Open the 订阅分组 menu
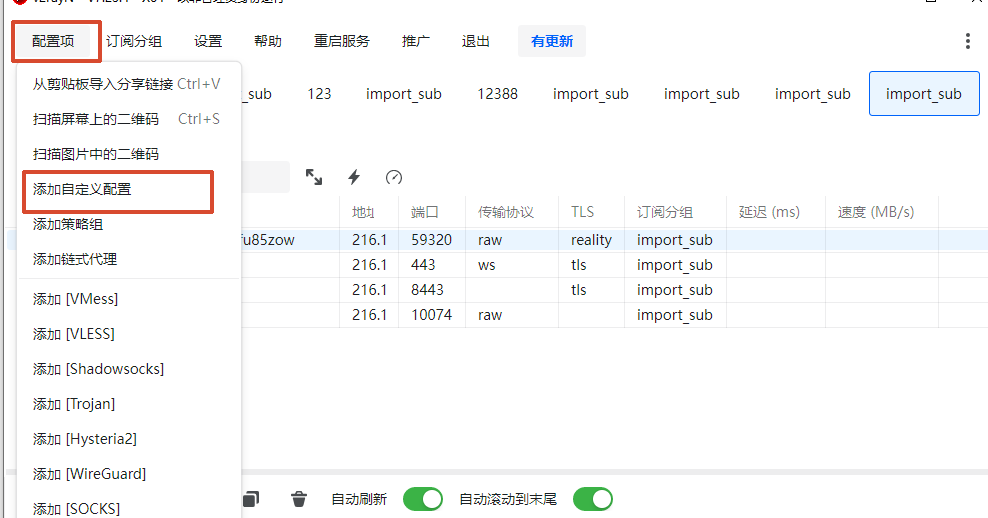Screen dimensions: 988x518 [134, 42]
